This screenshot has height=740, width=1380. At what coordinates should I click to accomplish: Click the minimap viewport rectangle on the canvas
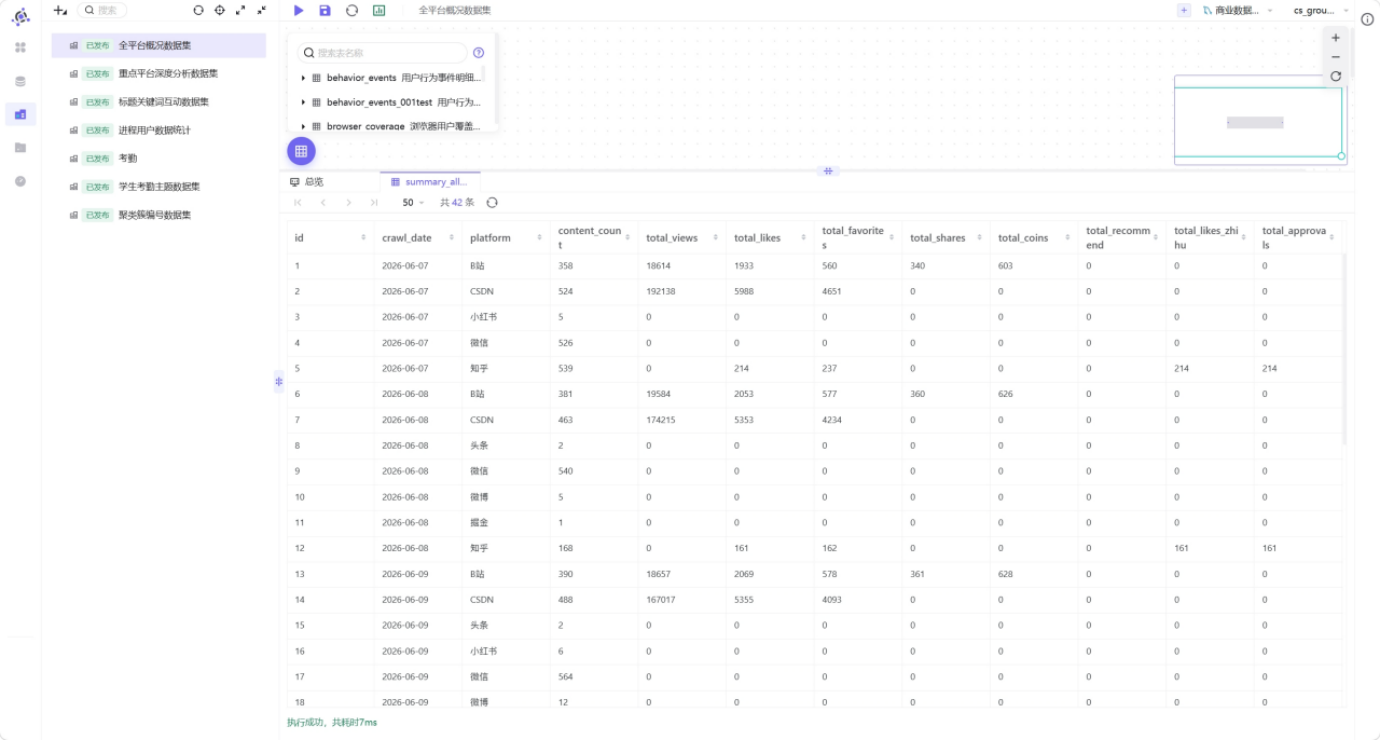[x=1258, y=122]
